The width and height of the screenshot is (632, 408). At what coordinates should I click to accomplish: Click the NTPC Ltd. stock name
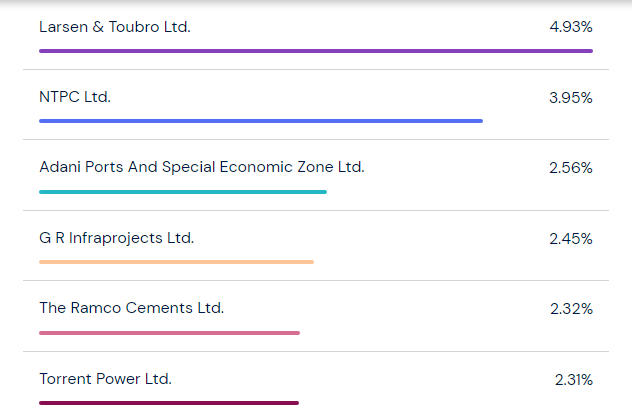(75, 97)
